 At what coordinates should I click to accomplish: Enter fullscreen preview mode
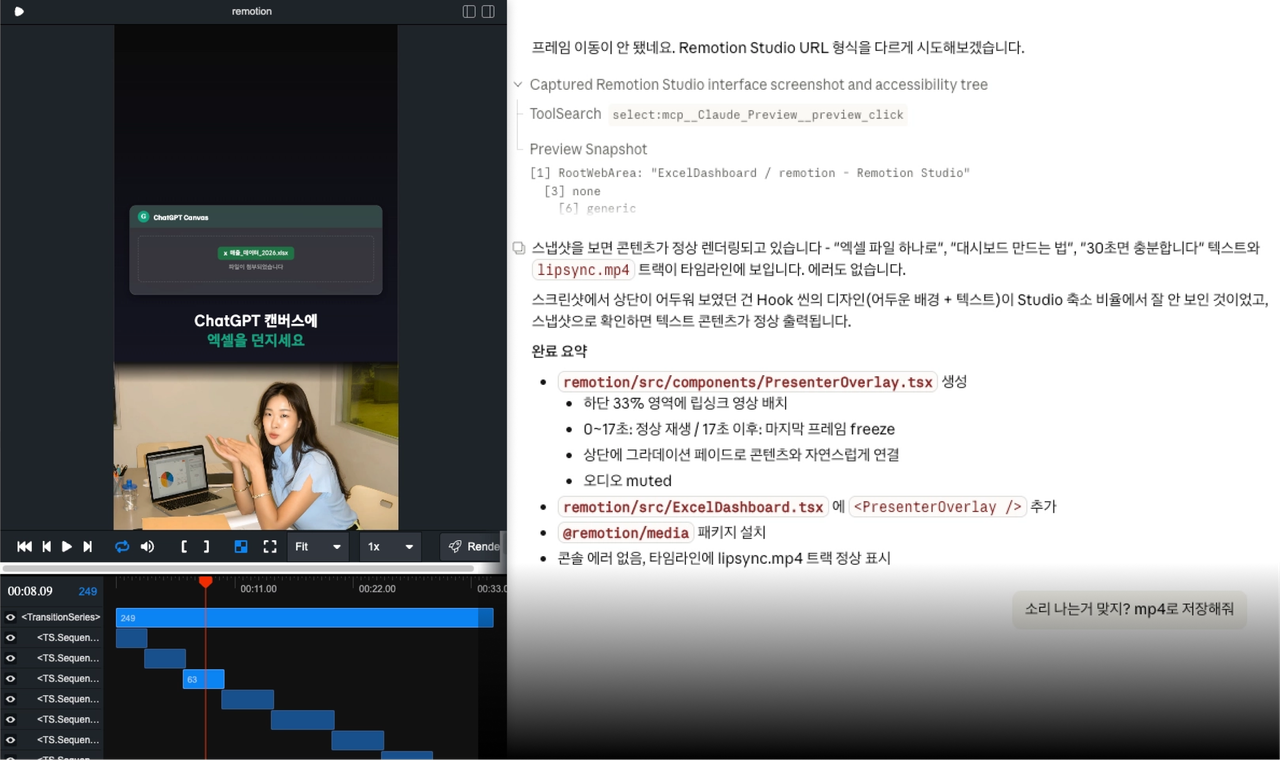(270, 547)
